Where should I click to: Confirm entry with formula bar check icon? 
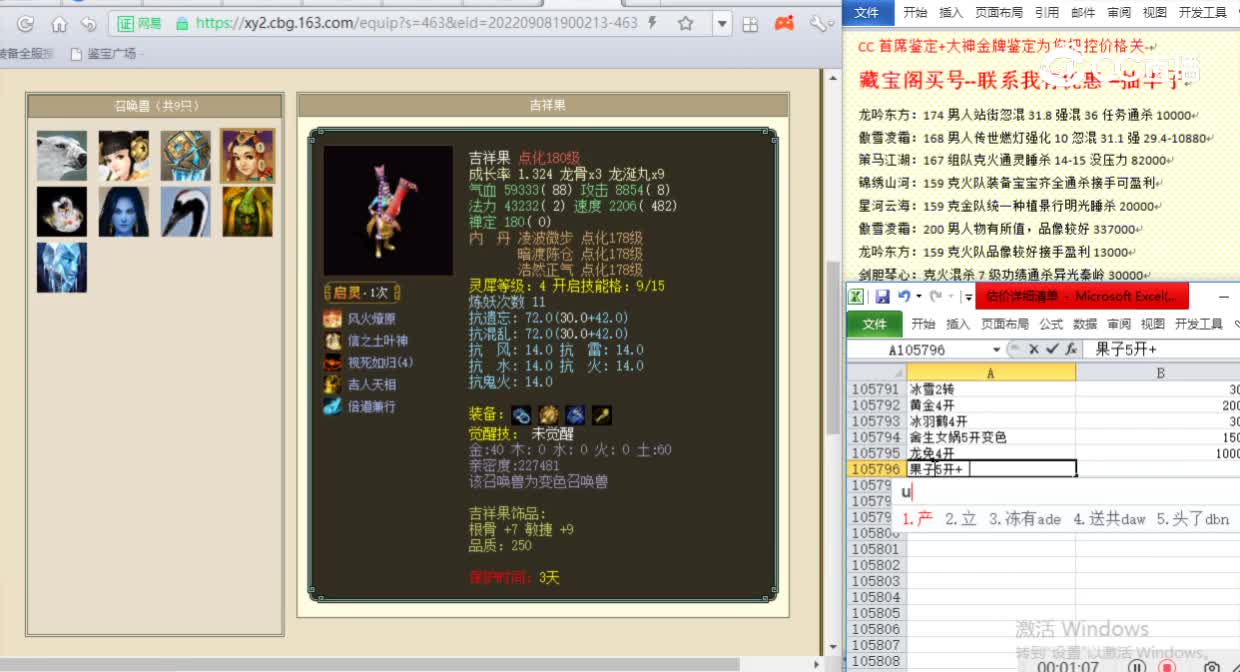point(1051,350)
